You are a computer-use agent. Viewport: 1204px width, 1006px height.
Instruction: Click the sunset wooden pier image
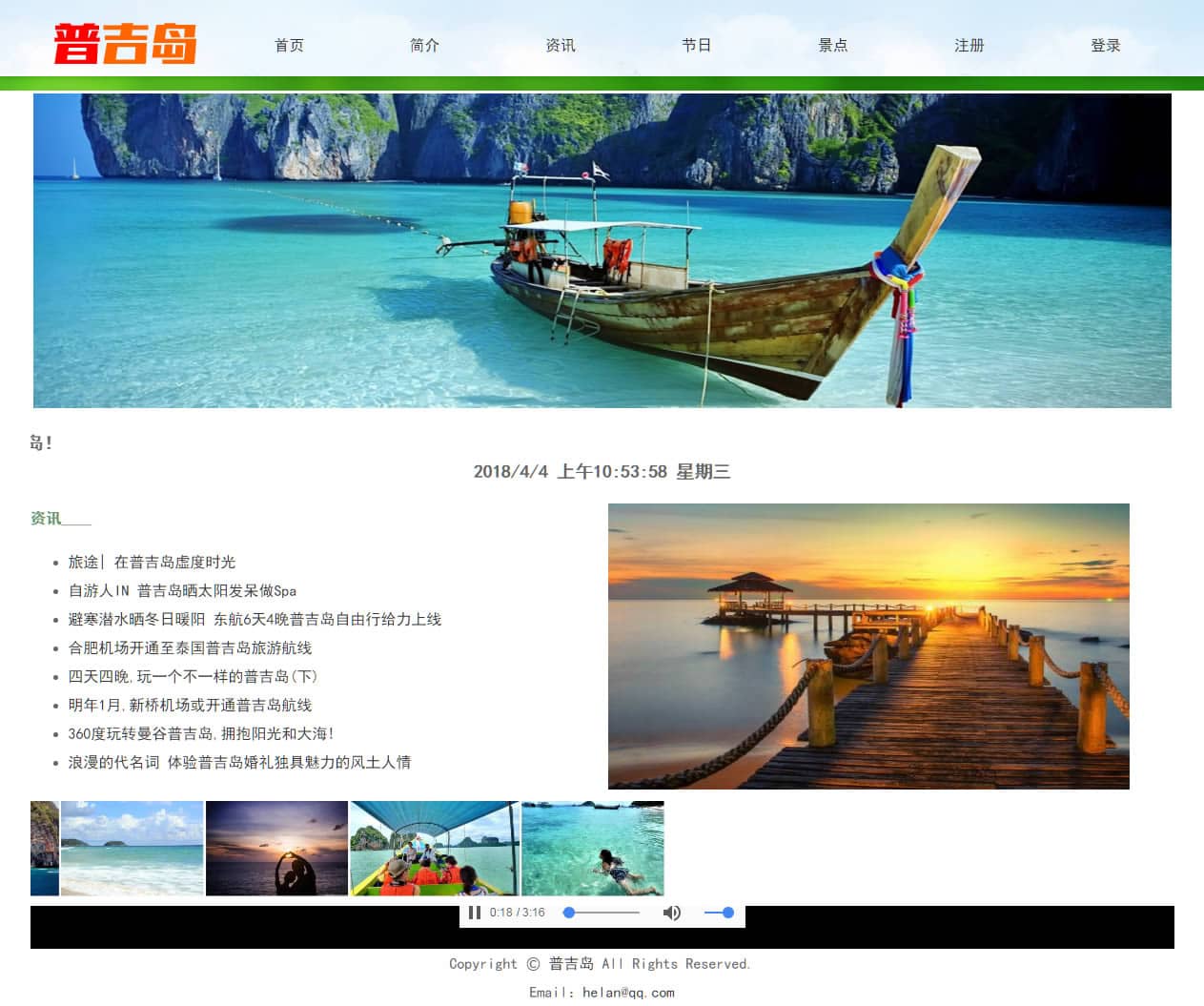868,647
